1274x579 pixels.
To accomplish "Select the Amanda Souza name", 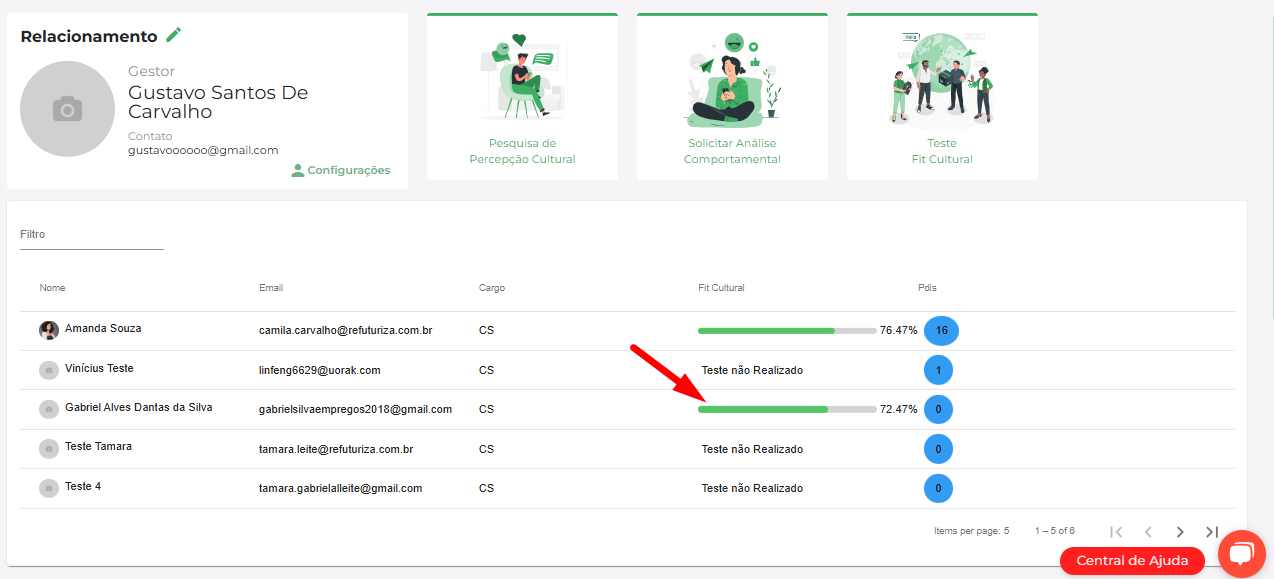I will [x=103, y=328].
